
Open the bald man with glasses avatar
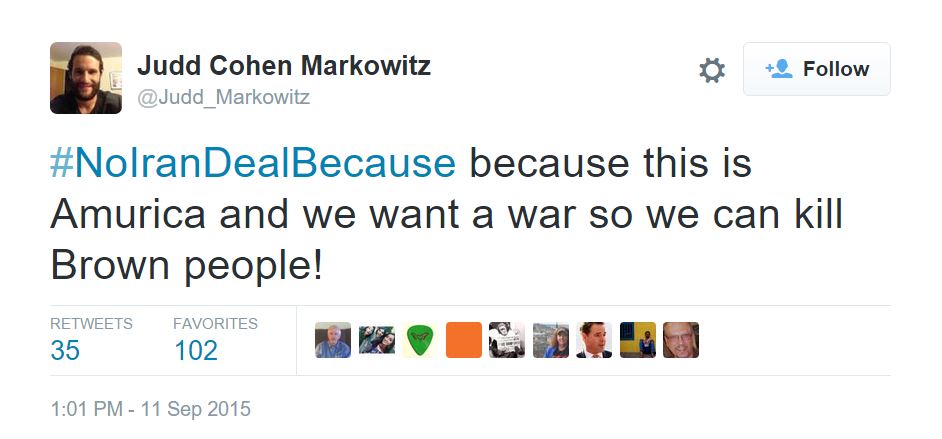click(x=681, y=340)
